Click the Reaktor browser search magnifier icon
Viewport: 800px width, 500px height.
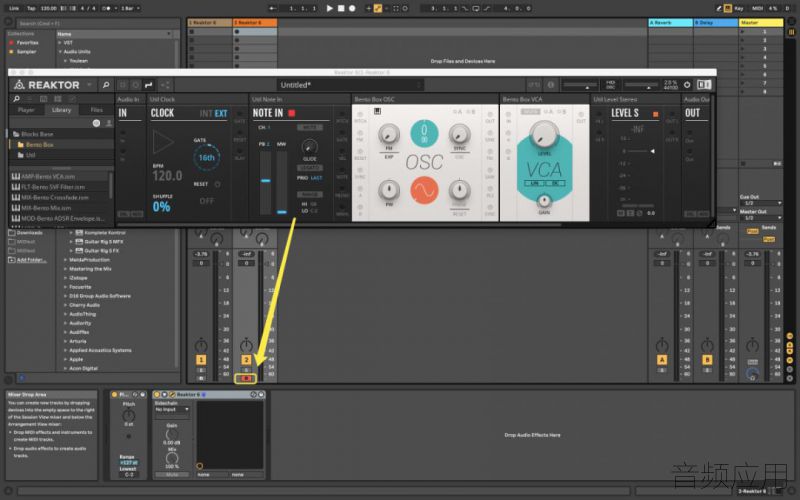16,98
